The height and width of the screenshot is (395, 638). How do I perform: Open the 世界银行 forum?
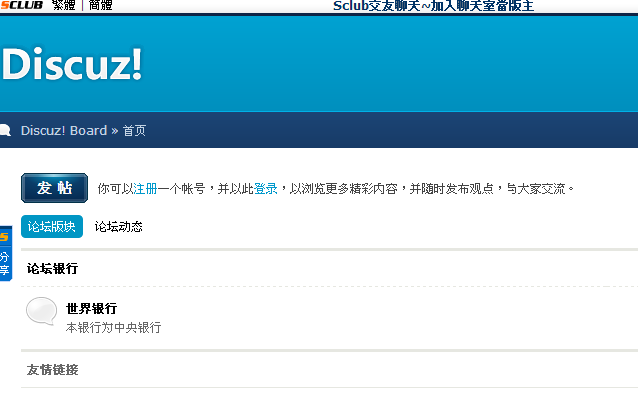(x=92, y=308)
